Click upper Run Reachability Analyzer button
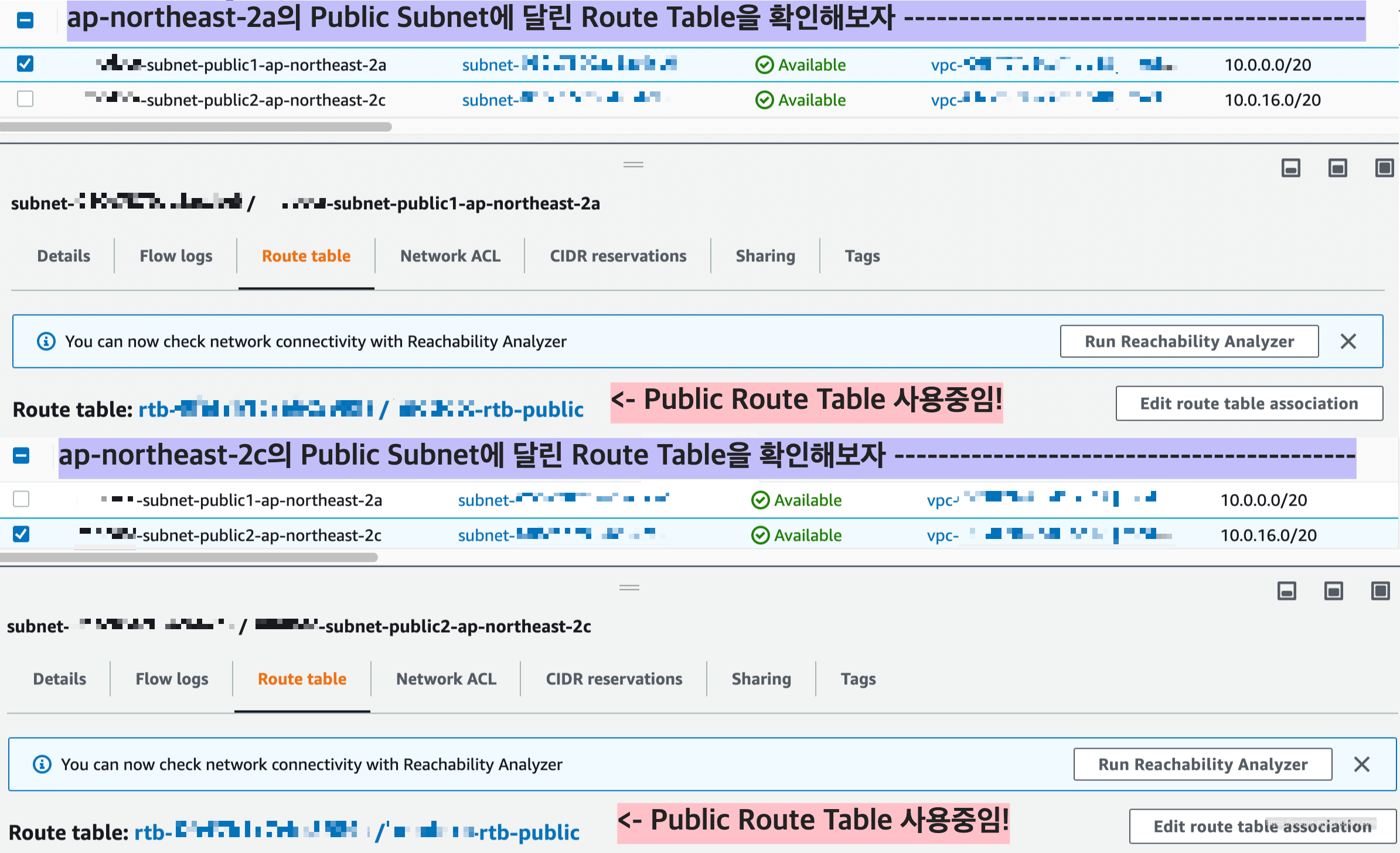 (x=1189, y=342)
